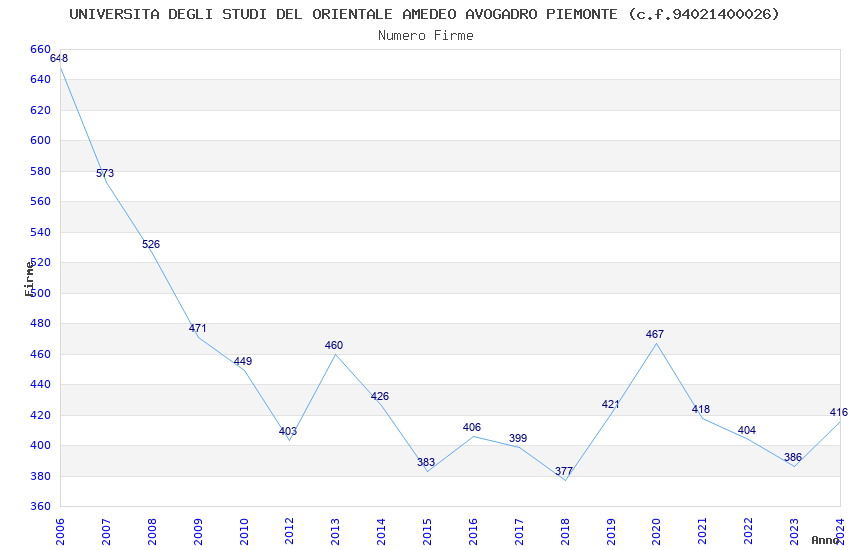Click the 480 value on the y-axis

pos(41,323)
